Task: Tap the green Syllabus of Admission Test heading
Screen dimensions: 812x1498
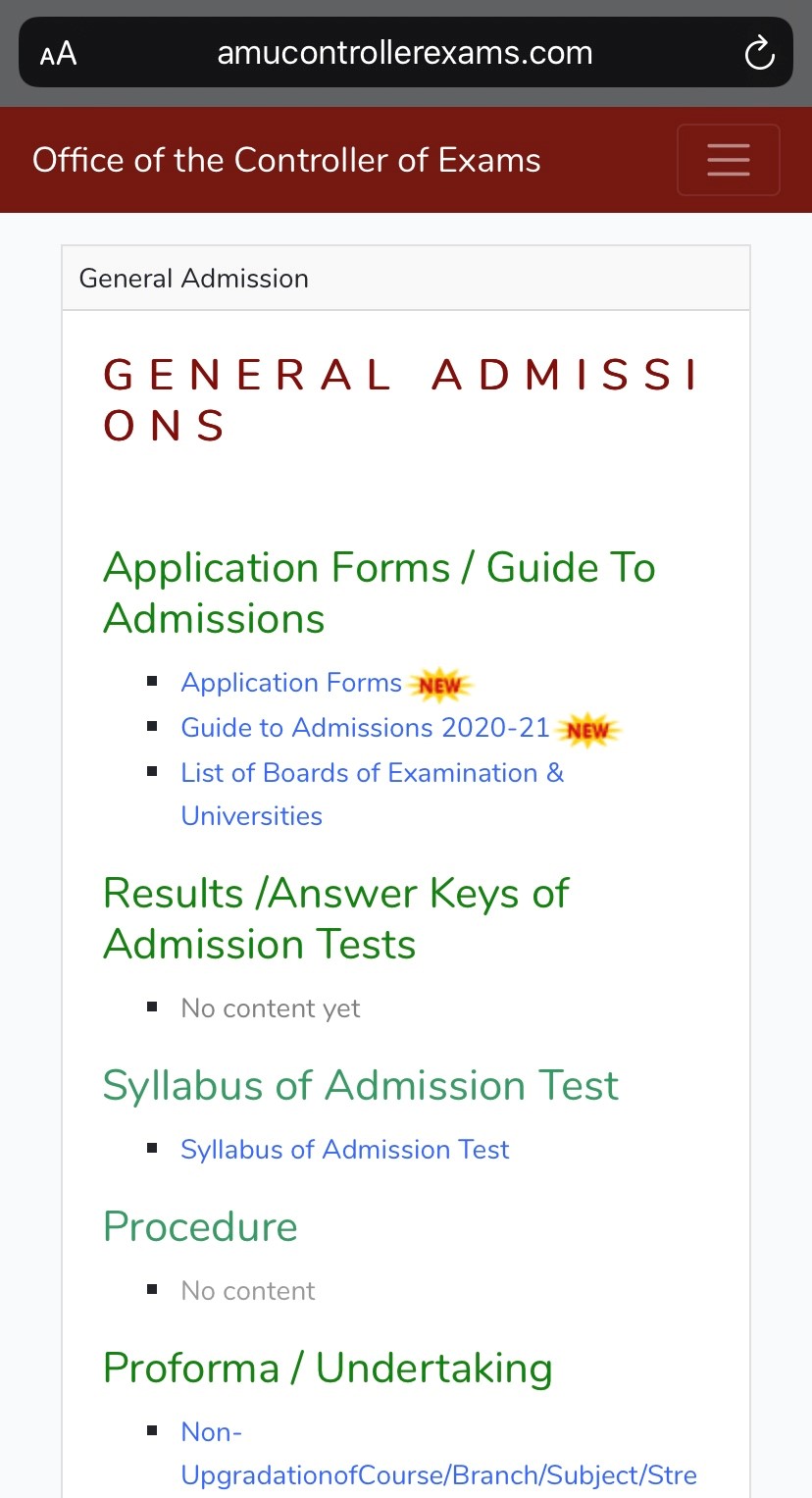Action: click(361, 1086)
